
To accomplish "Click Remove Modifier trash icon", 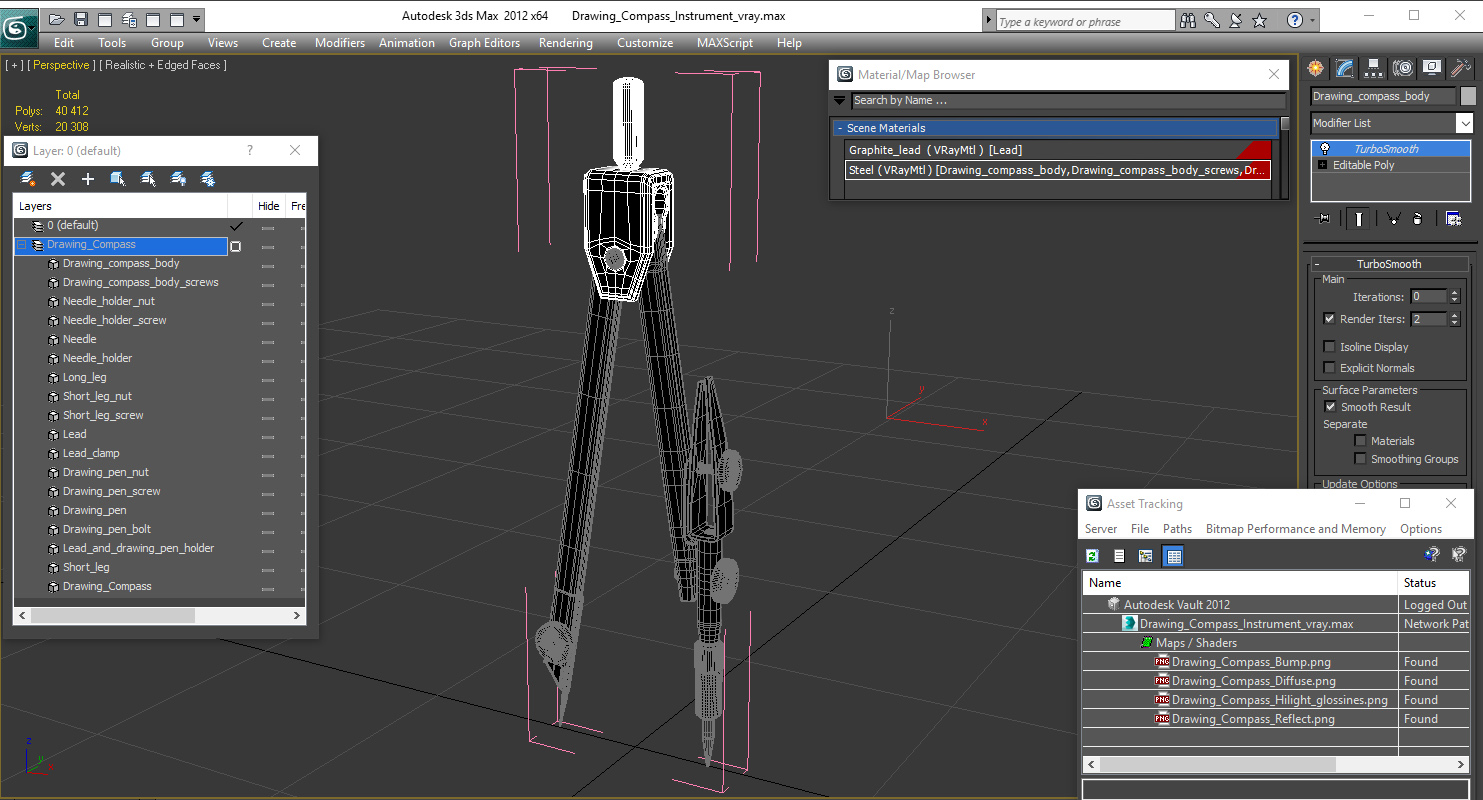I will coord(1418,219).
